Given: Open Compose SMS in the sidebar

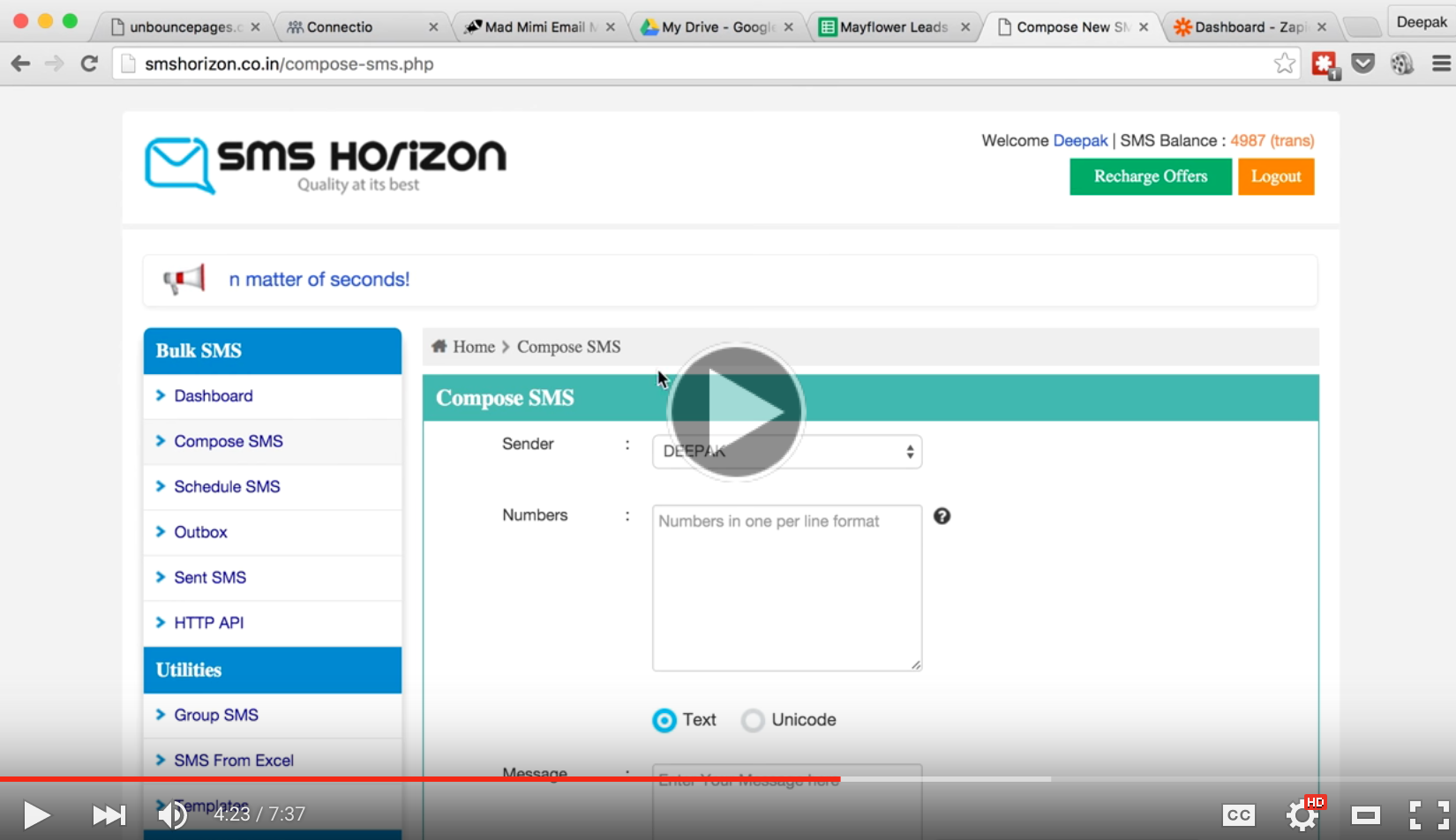Looking at the screenshot, I should click(x=229, y=441).
